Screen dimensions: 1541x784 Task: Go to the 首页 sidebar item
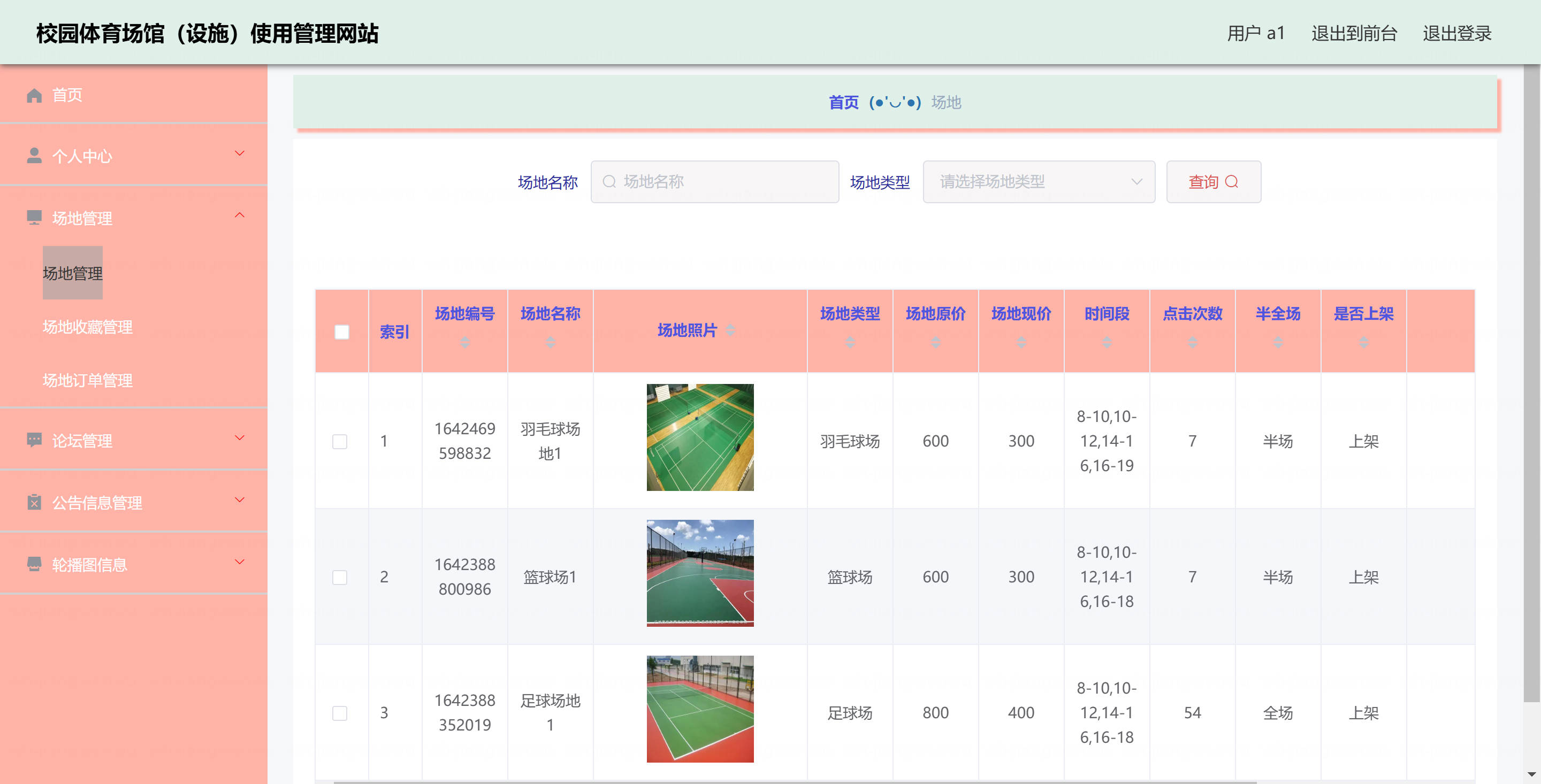click(133, 95)
